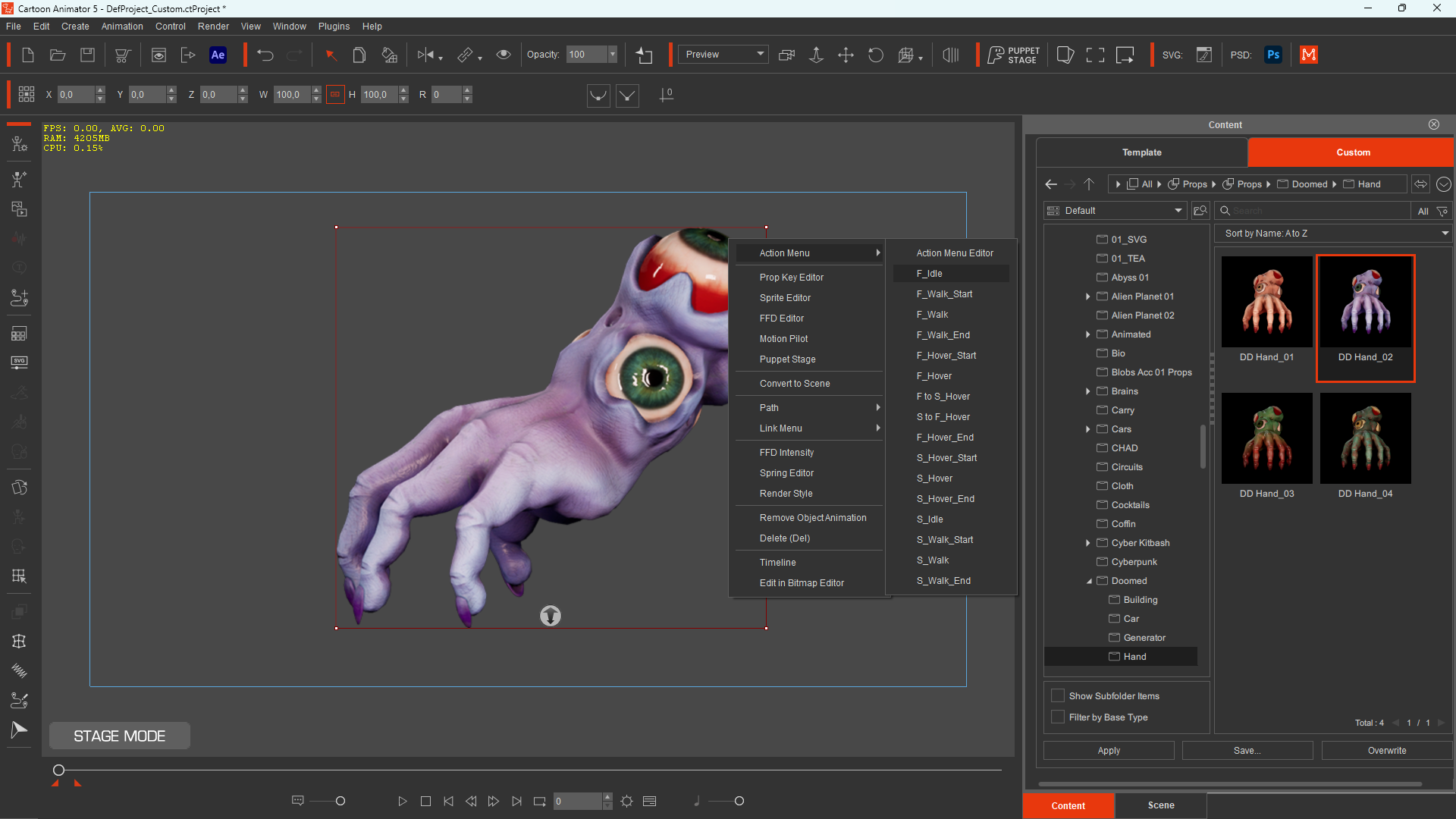The height and width of the screenshot is (819, 1456).
Task: Open the Preview render quality dropdown
Action: click(x=723, y=55)
